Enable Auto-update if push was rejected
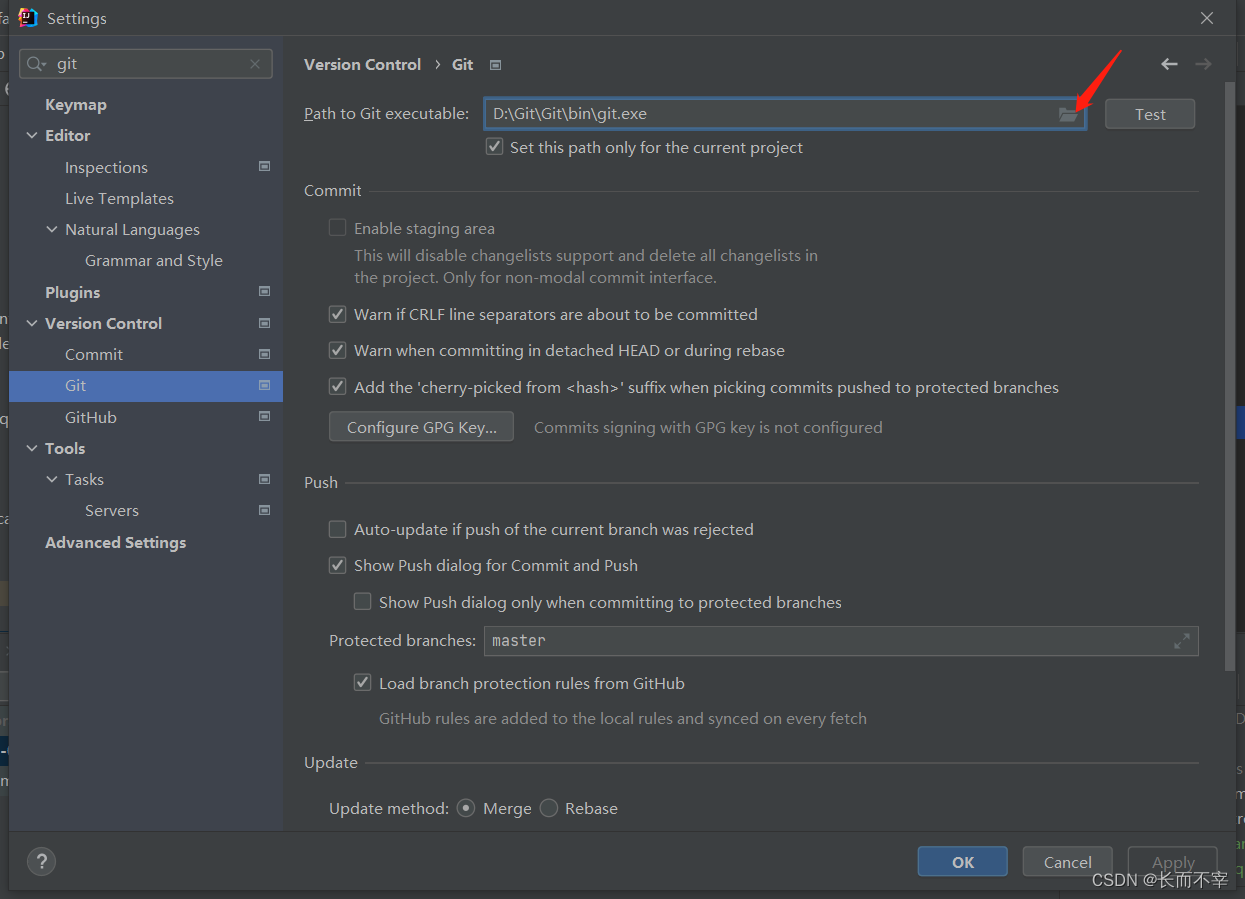 click(338, 529)
